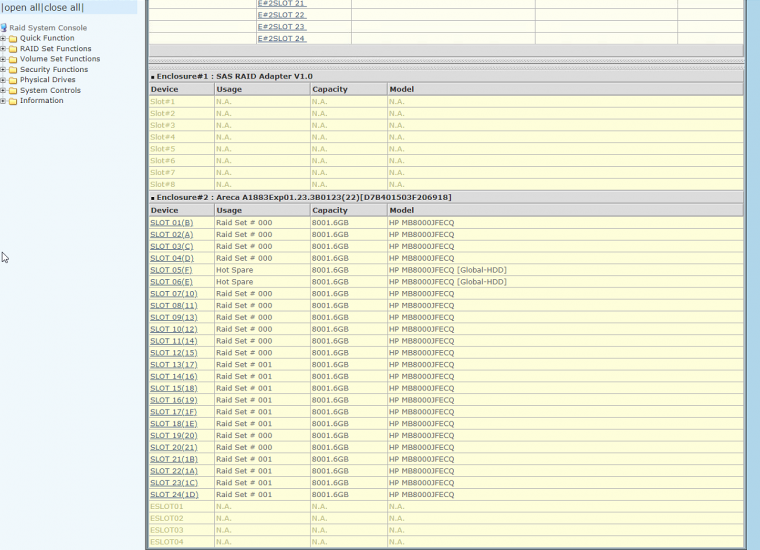
Task: Click the 'close all' link
Action: pyautogui.click(x=63, y=7)
